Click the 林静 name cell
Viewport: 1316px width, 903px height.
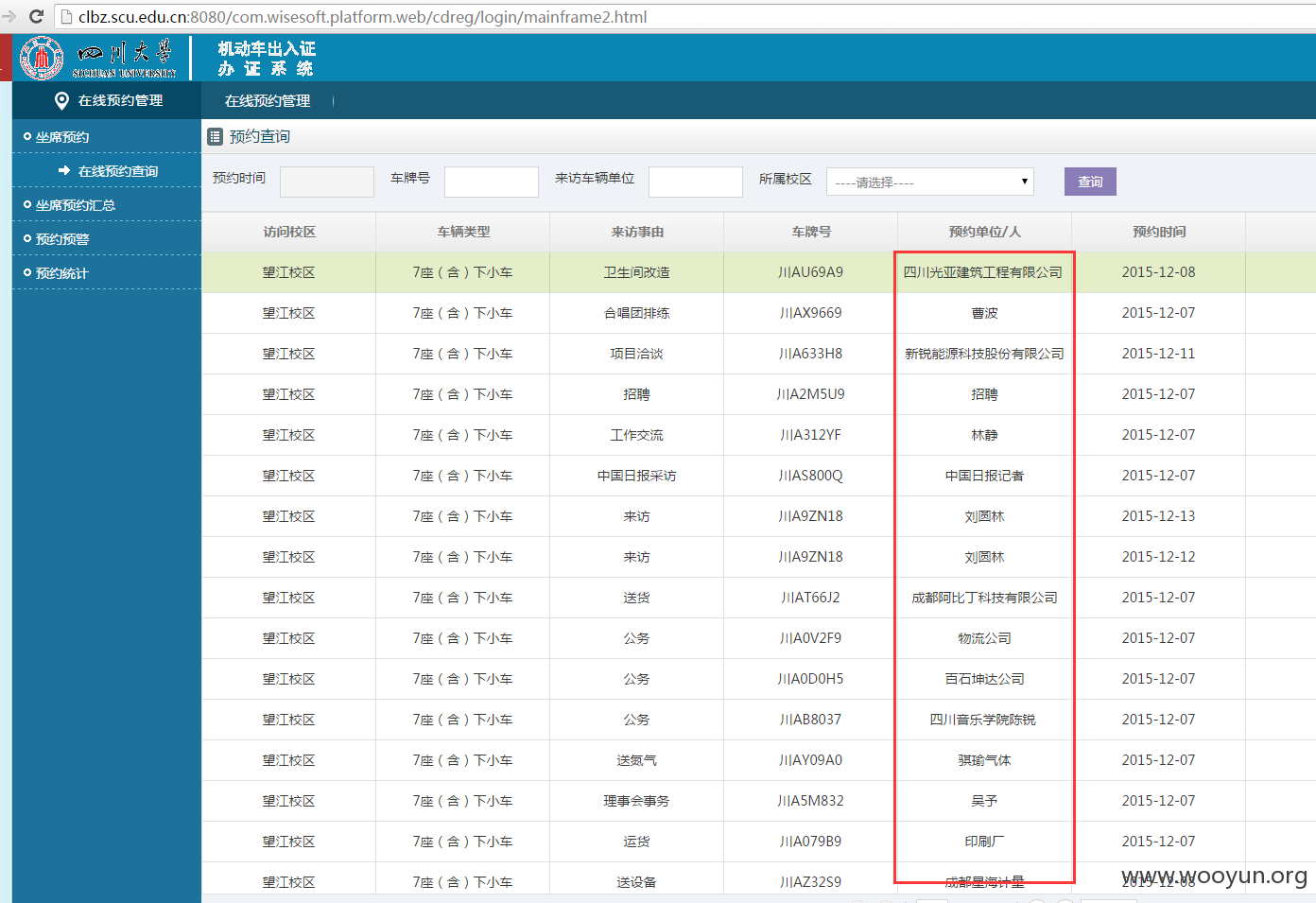coord(985,435)
